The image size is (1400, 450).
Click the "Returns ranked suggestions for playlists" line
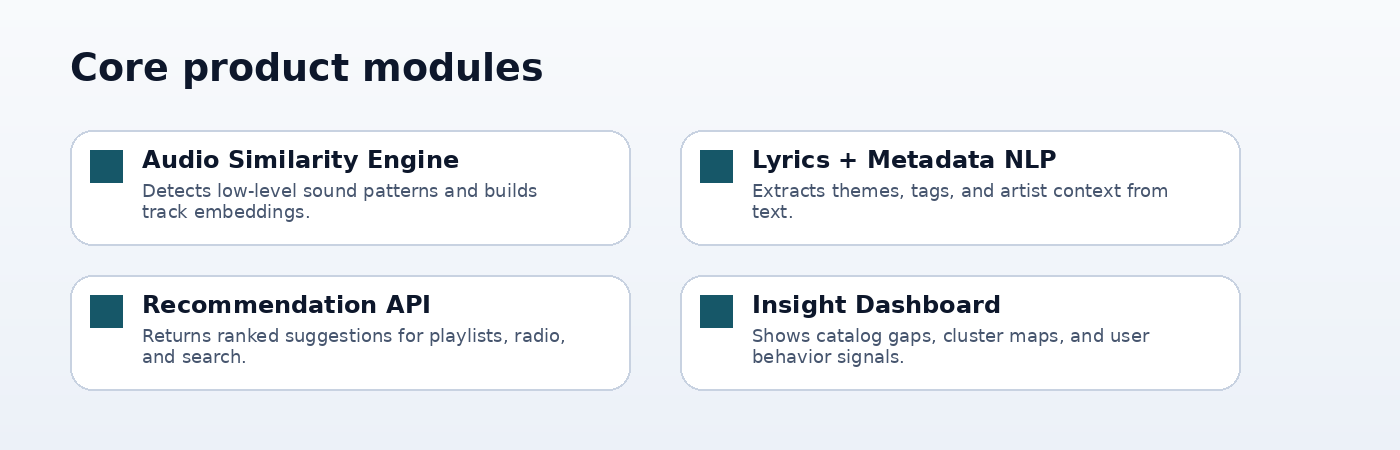click(x=353, y=336)
